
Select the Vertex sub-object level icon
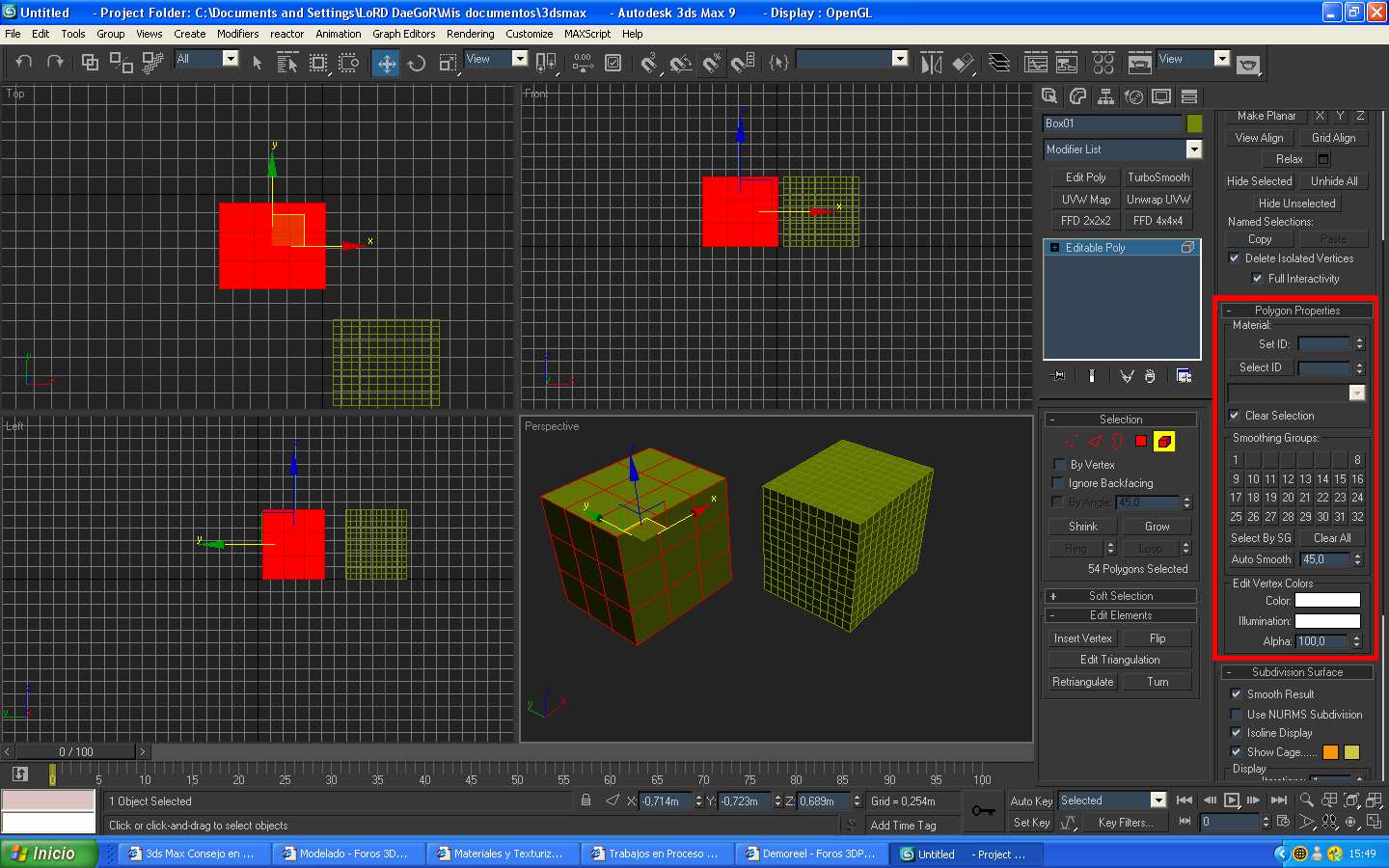1071,441
